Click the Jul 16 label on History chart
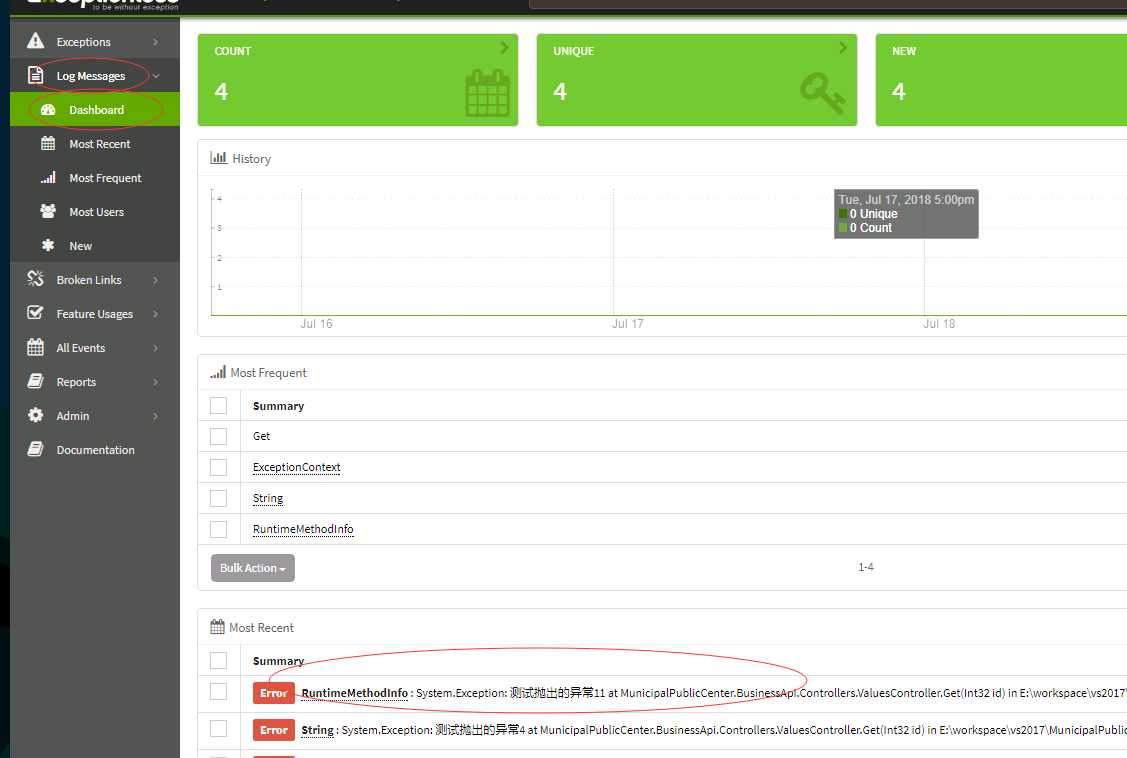 (x=316, y=323)
